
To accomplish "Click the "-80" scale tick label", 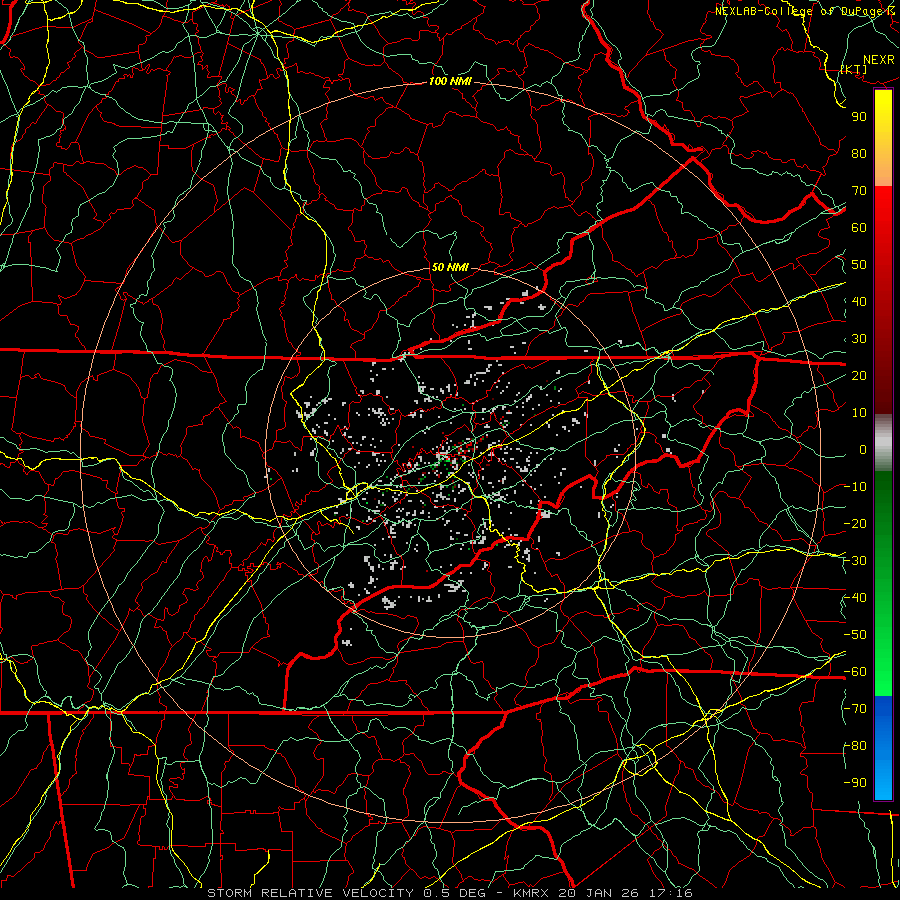I will pyautogui.click(x=855, y=746).
